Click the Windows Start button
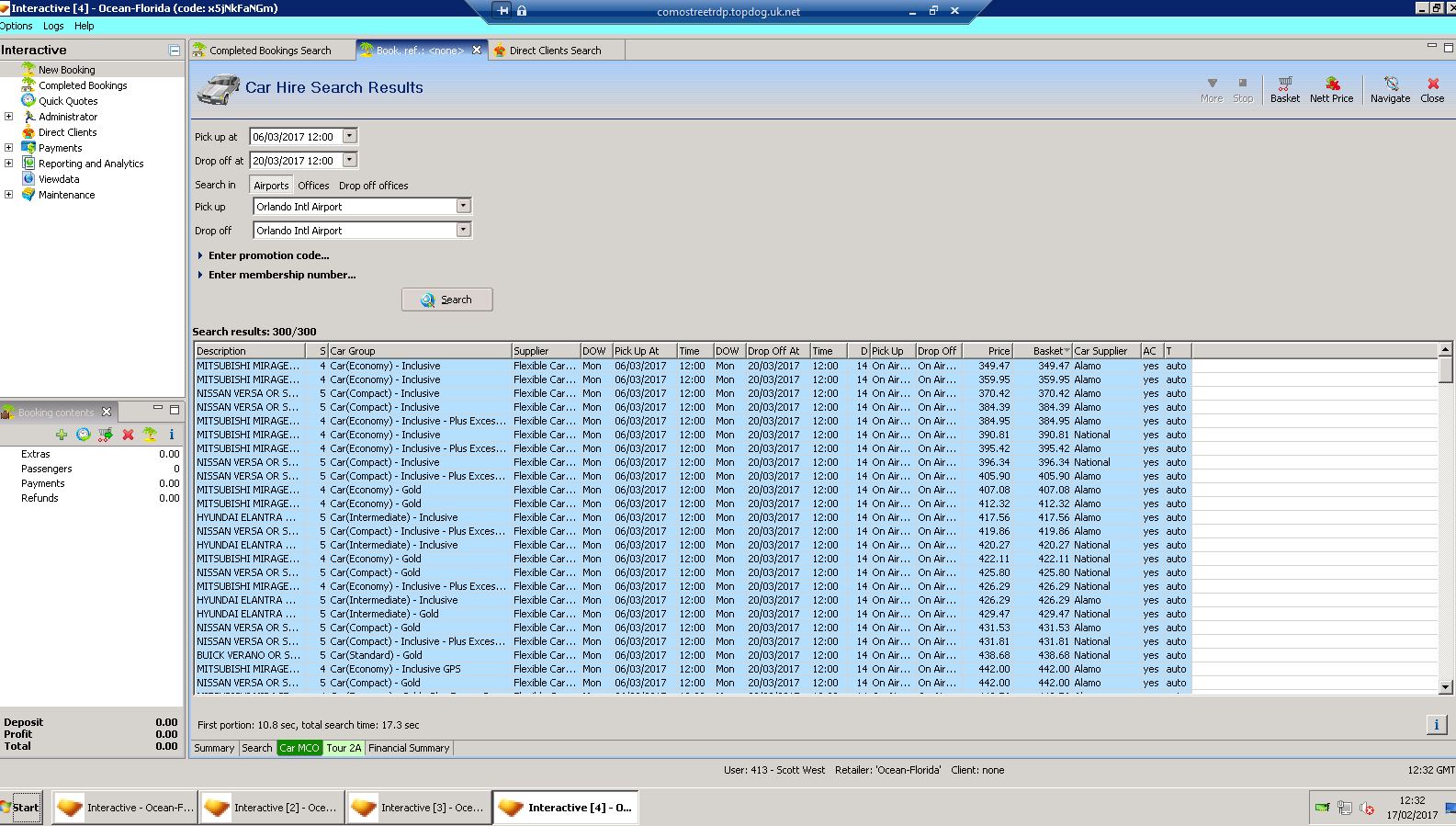 (21, 808)
